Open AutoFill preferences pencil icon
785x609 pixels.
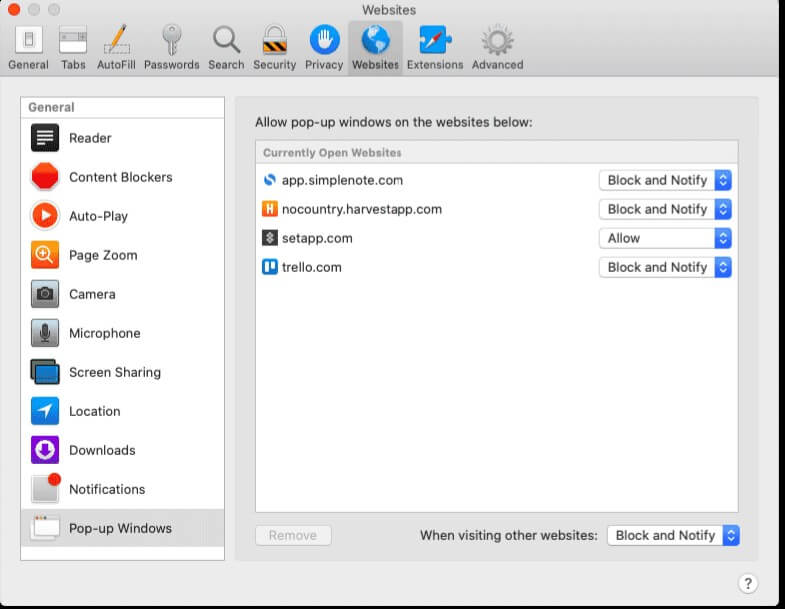(117, 47)
